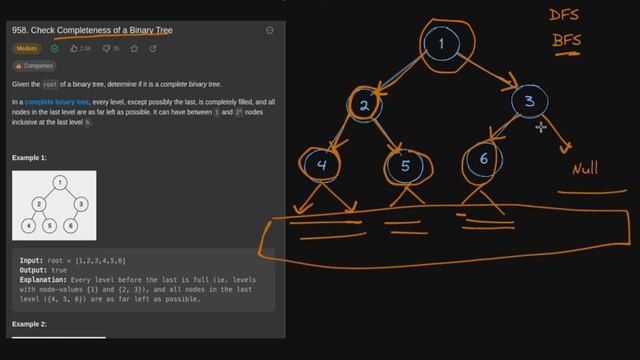Click the 'Example 1:' heading

coord(29,158)
